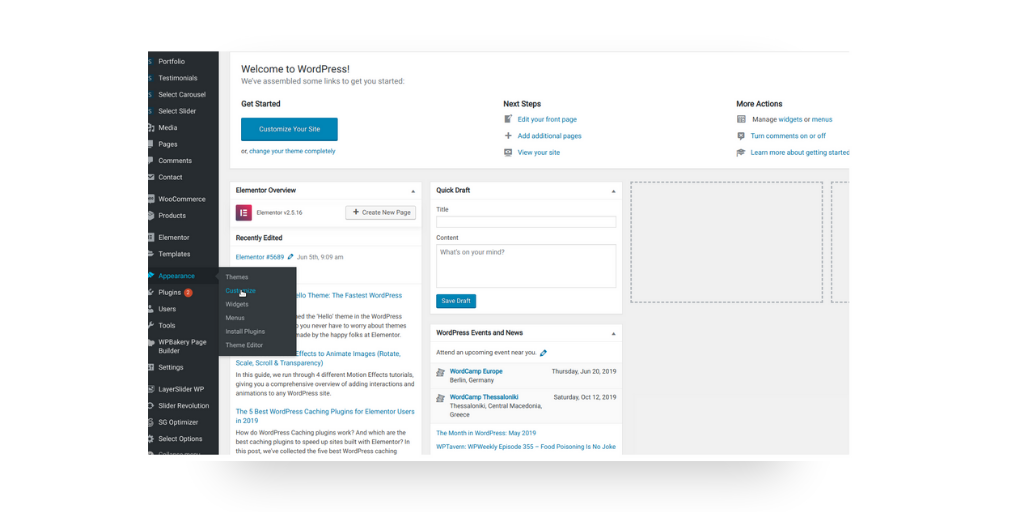Click the Elementor sidebar menu icon

point(151,238)
